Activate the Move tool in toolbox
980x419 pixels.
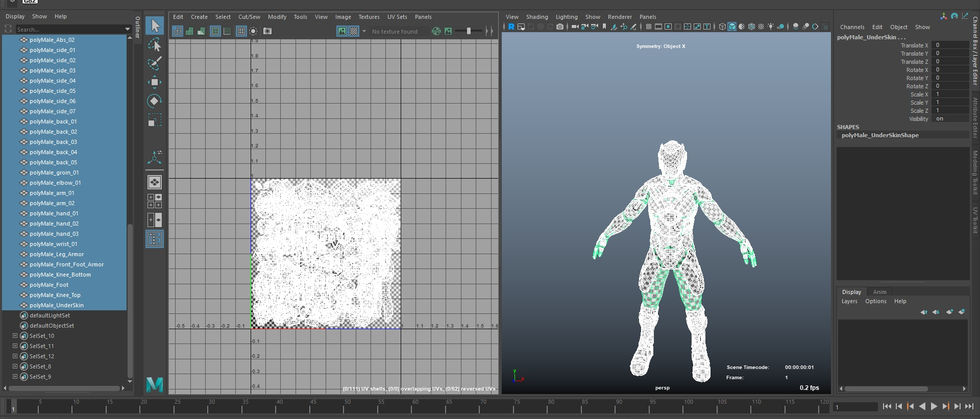pyautogui.click(x=154, y=82)
